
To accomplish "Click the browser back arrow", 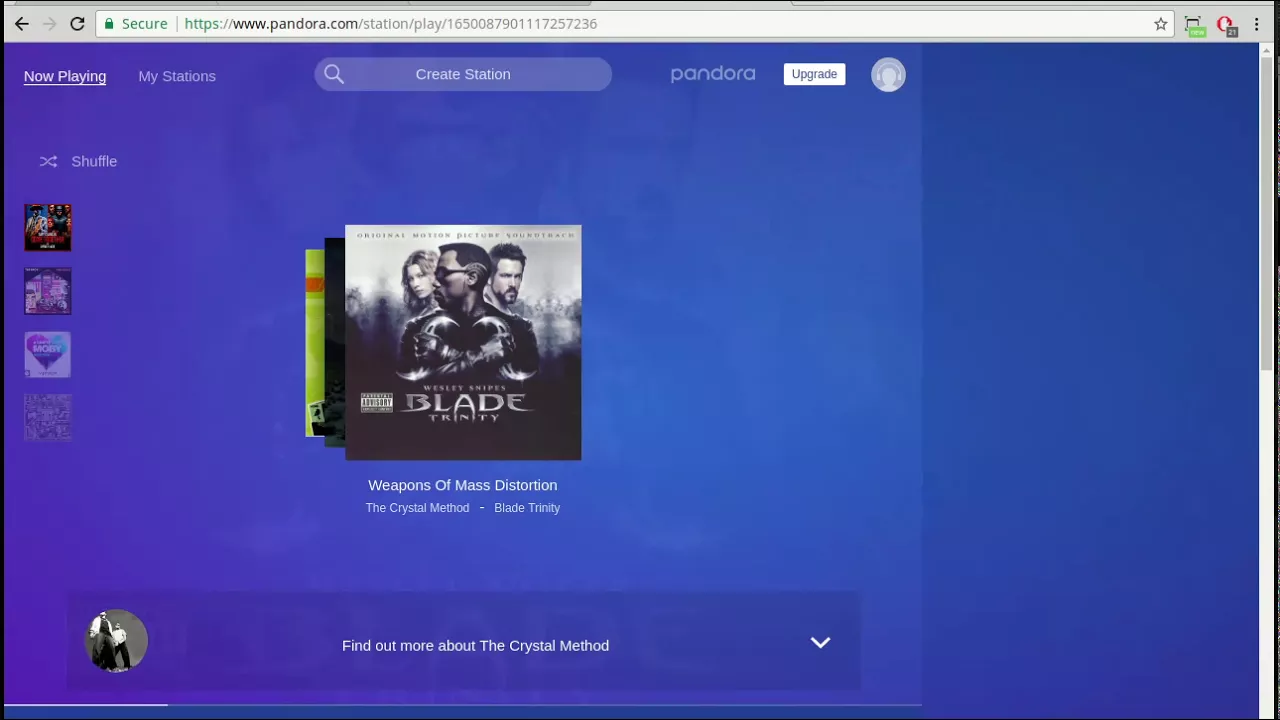I will coord(21,24).
